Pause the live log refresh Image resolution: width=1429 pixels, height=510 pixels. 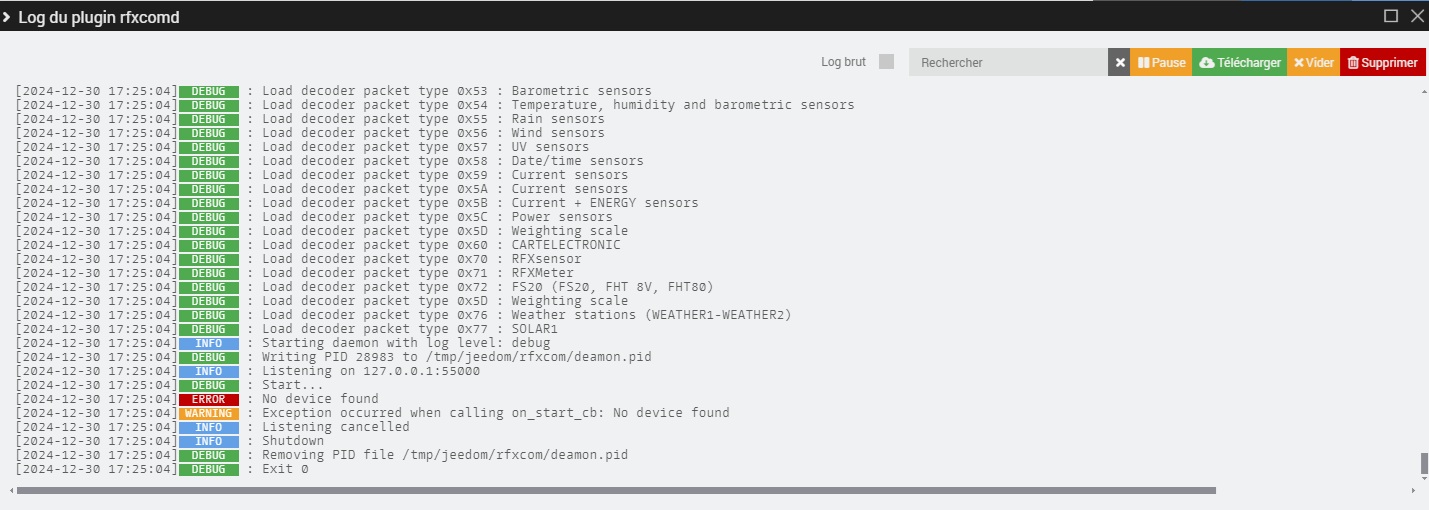(1161, 62)
